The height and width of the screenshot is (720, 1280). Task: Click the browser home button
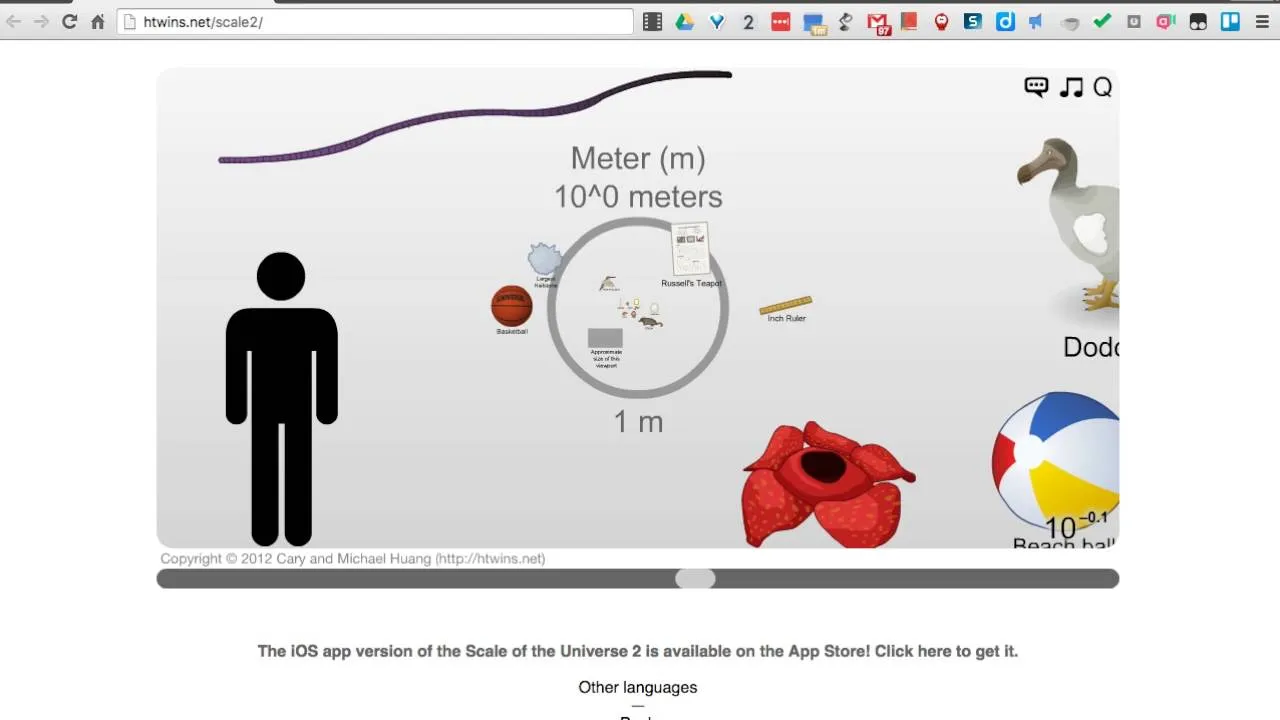tap(98, 21)
